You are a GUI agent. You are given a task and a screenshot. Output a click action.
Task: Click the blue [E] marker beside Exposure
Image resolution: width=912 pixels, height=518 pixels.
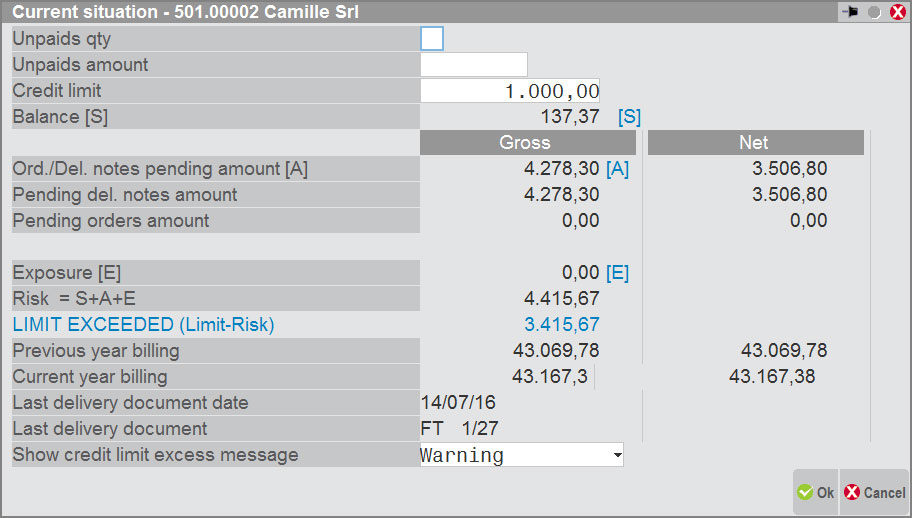click(617, 273)
